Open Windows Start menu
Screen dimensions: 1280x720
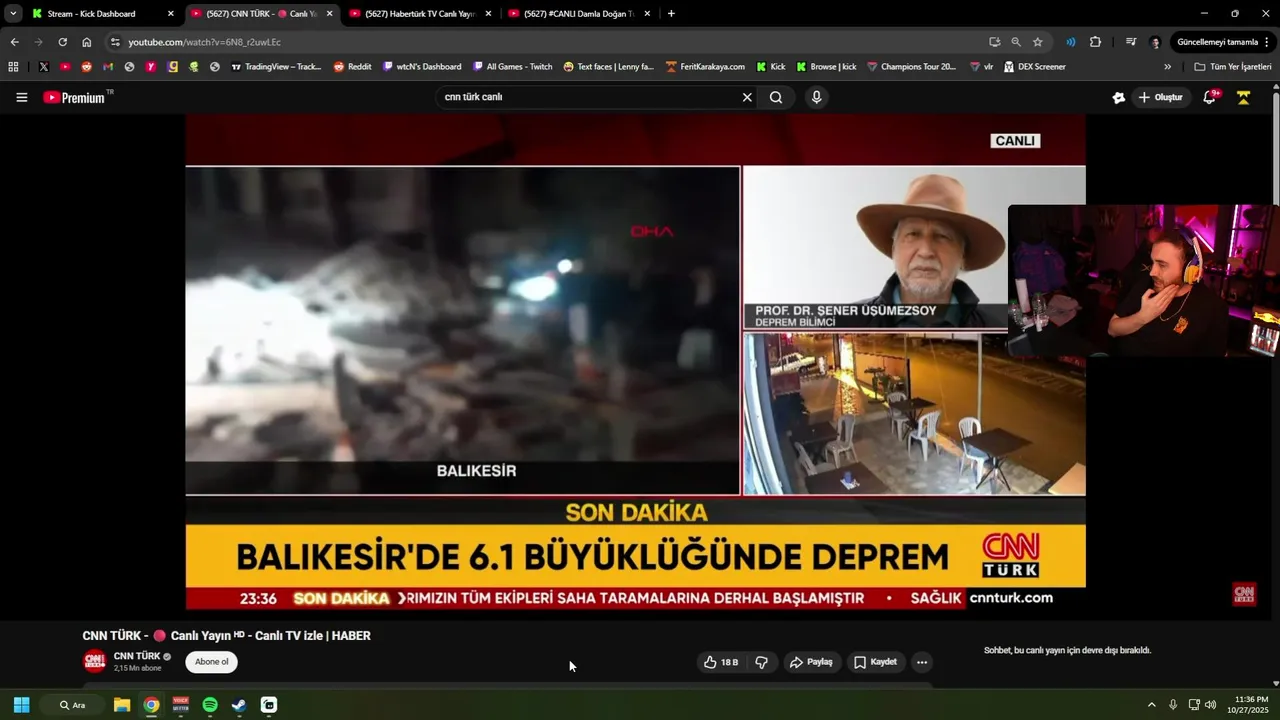point(21,705)
